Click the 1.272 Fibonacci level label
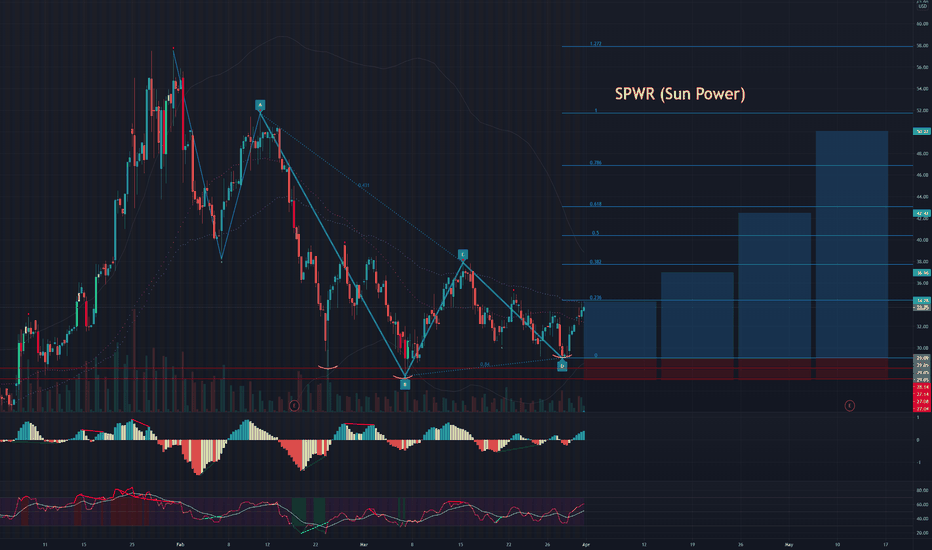The image size is (932, 550). coord(596,44)
